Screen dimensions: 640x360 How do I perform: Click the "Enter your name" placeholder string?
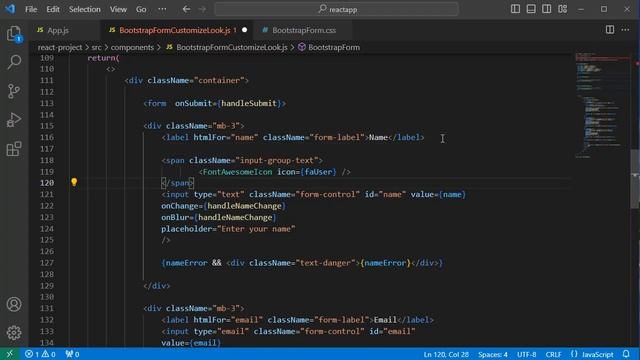256,229
